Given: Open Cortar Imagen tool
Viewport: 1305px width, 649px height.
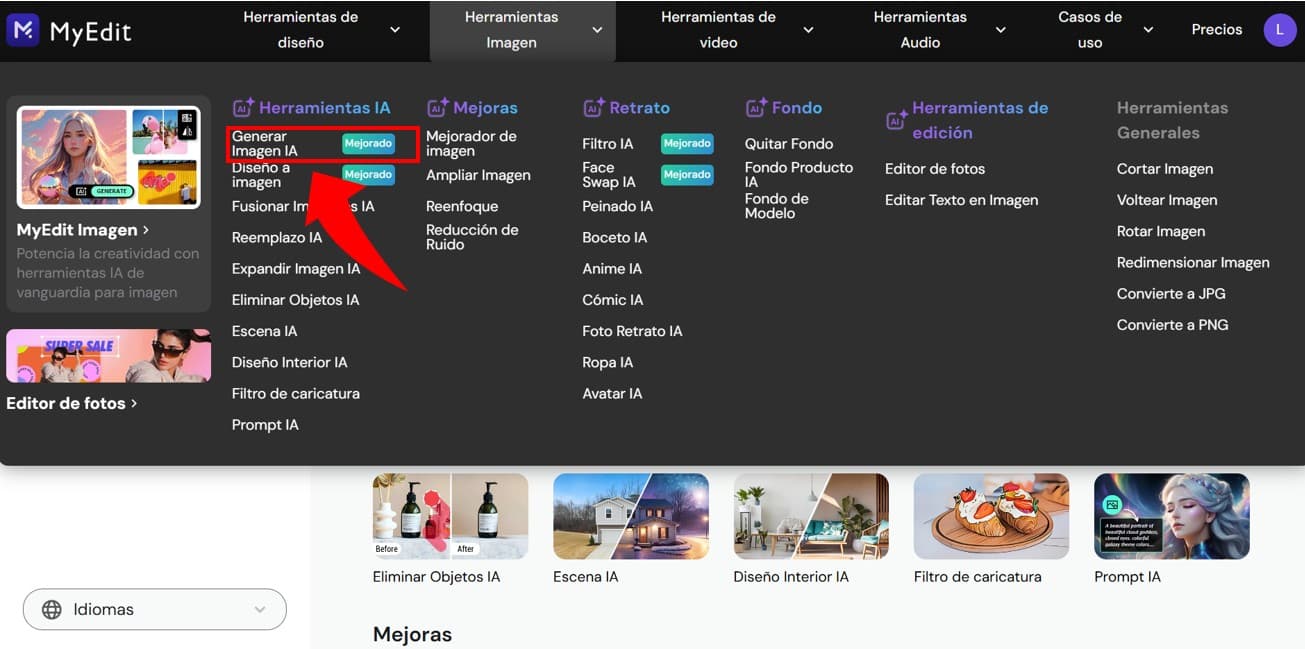Looking at the screenshot, I should click(x=1165, y=169).
